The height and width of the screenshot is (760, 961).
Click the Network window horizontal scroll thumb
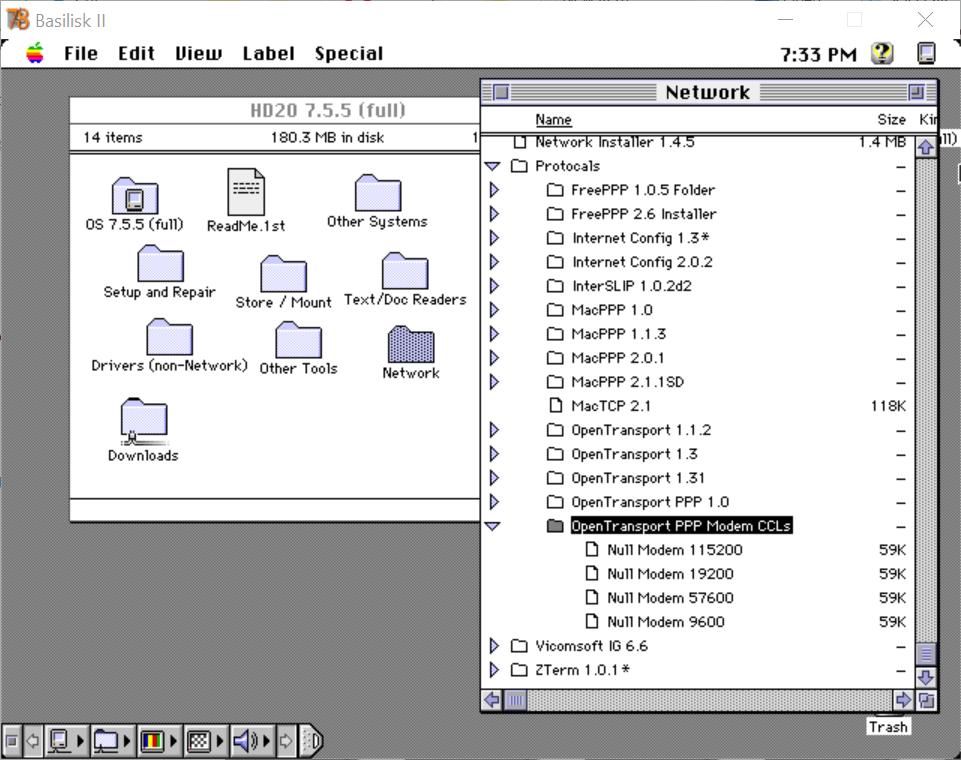click(515, 700)
